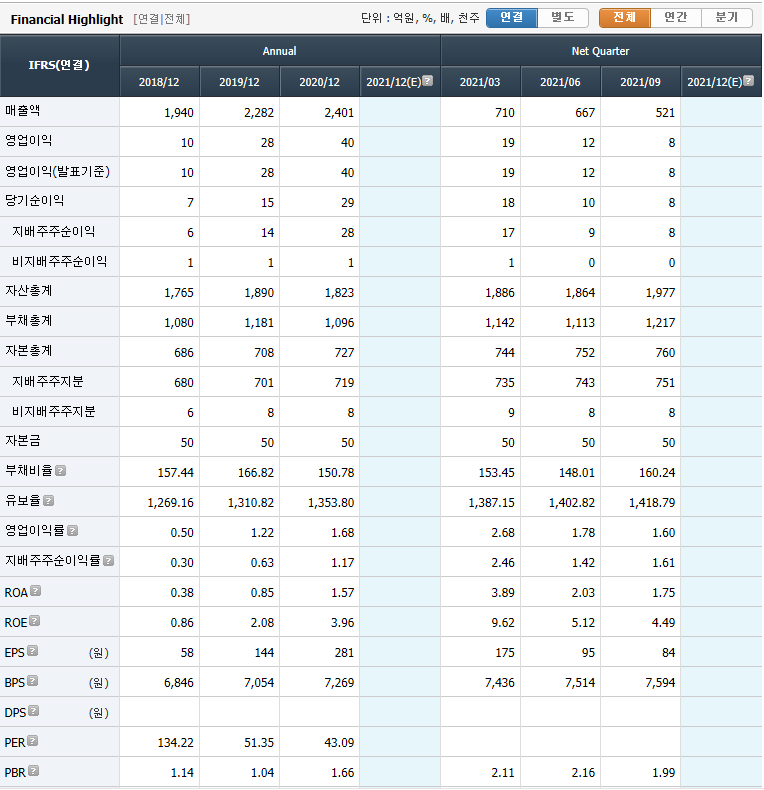
Task: Open help icon next to 유보율
Action: tap(48, 501)
